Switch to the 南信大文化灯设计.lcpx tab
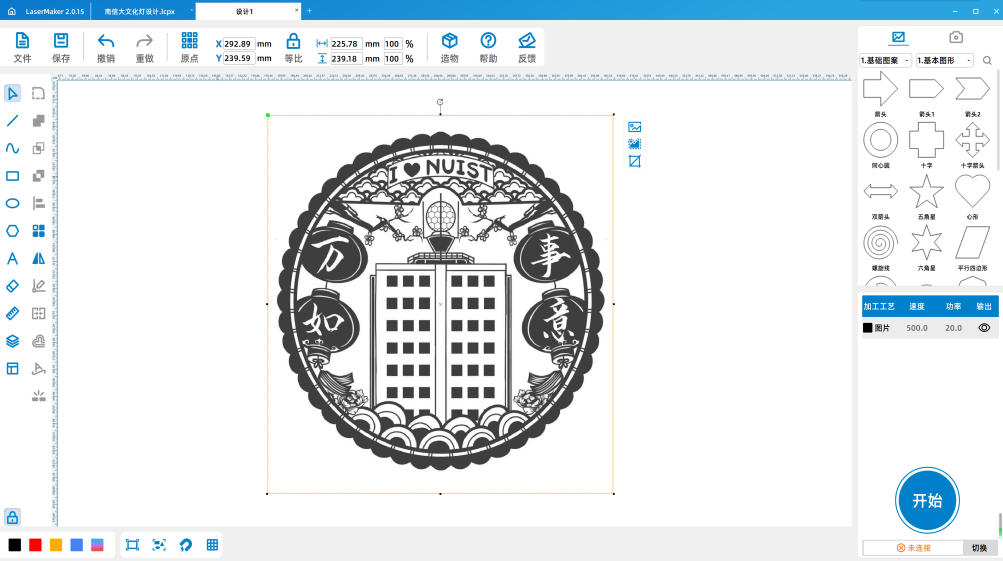Image resolution: width=1003 pixels, height=561 pixels. coord(140,11)
